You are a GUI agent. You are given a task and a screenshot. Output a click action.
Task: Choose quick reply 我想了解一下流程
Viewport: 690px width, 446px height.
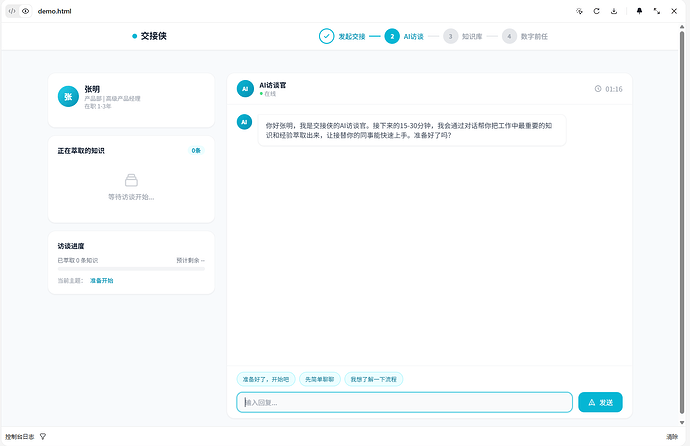coord(374,379)
